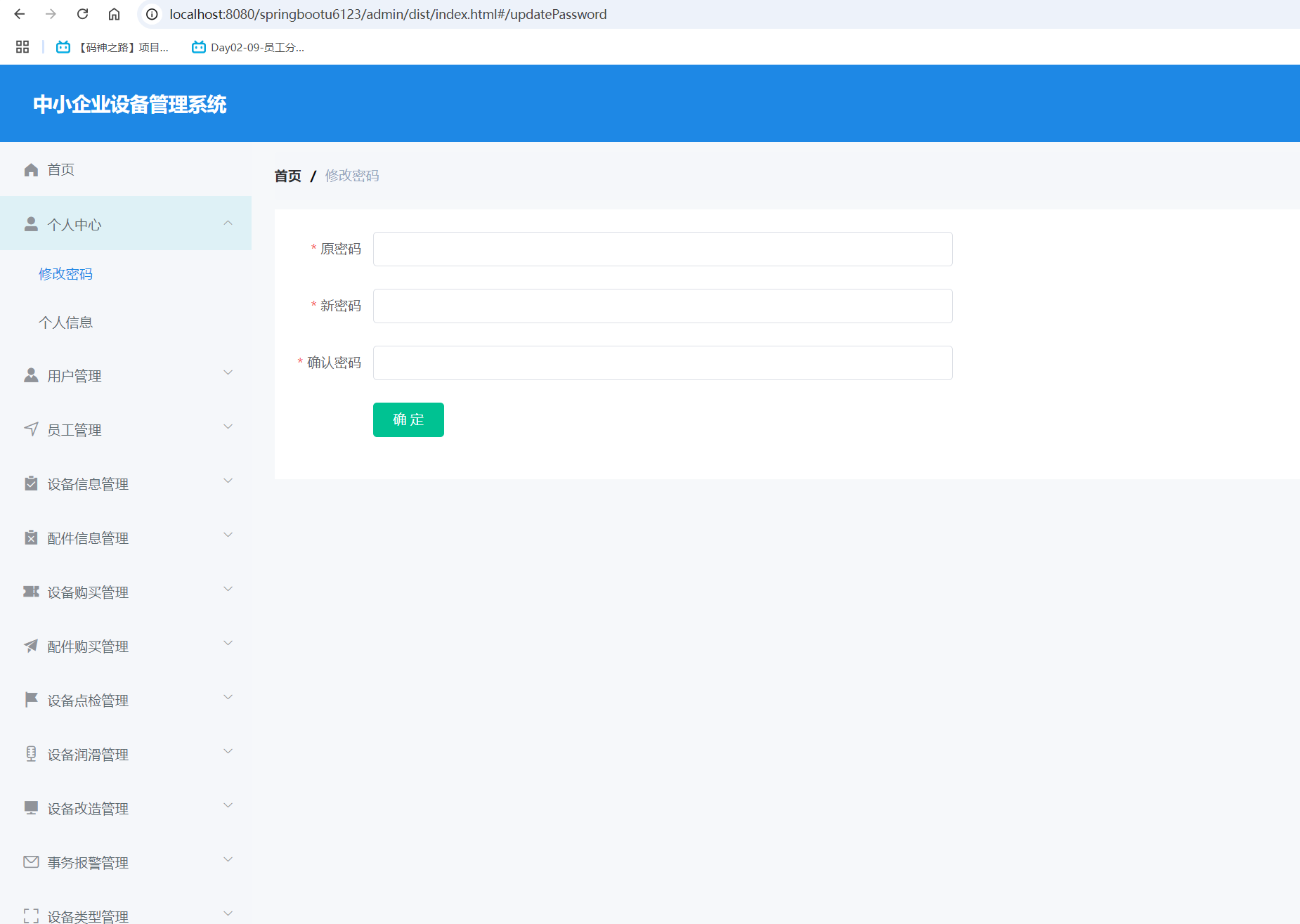View site info icon in address bar

click(152, 14)
